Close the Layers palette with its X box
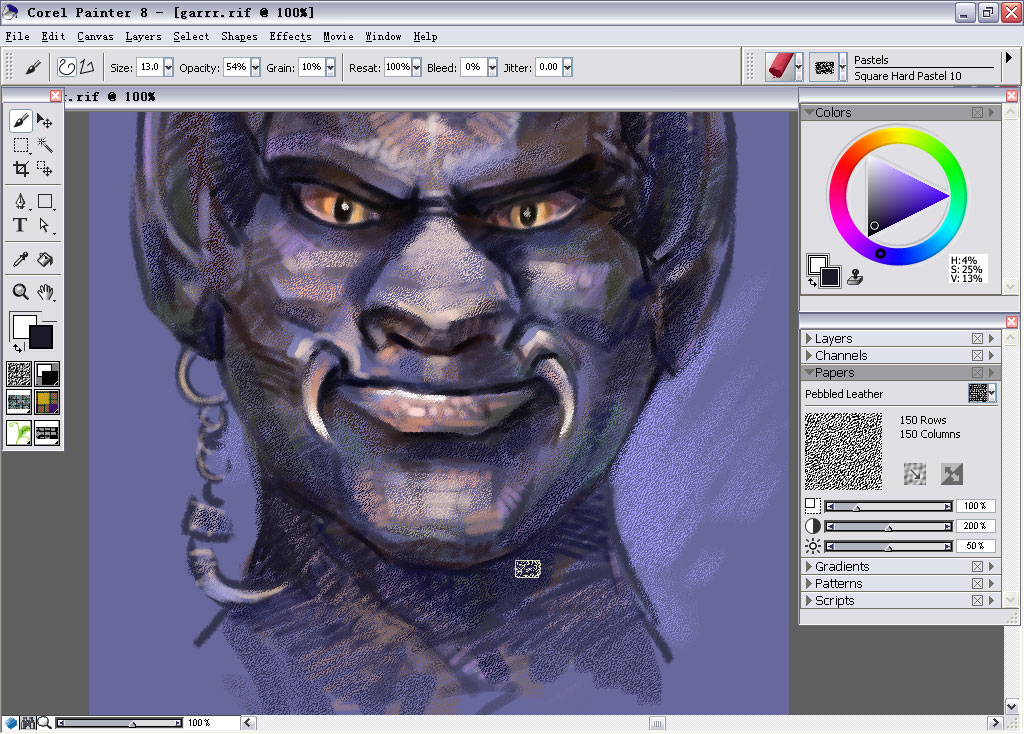This screenshot has height=734, width=1024. click(977, 338)
